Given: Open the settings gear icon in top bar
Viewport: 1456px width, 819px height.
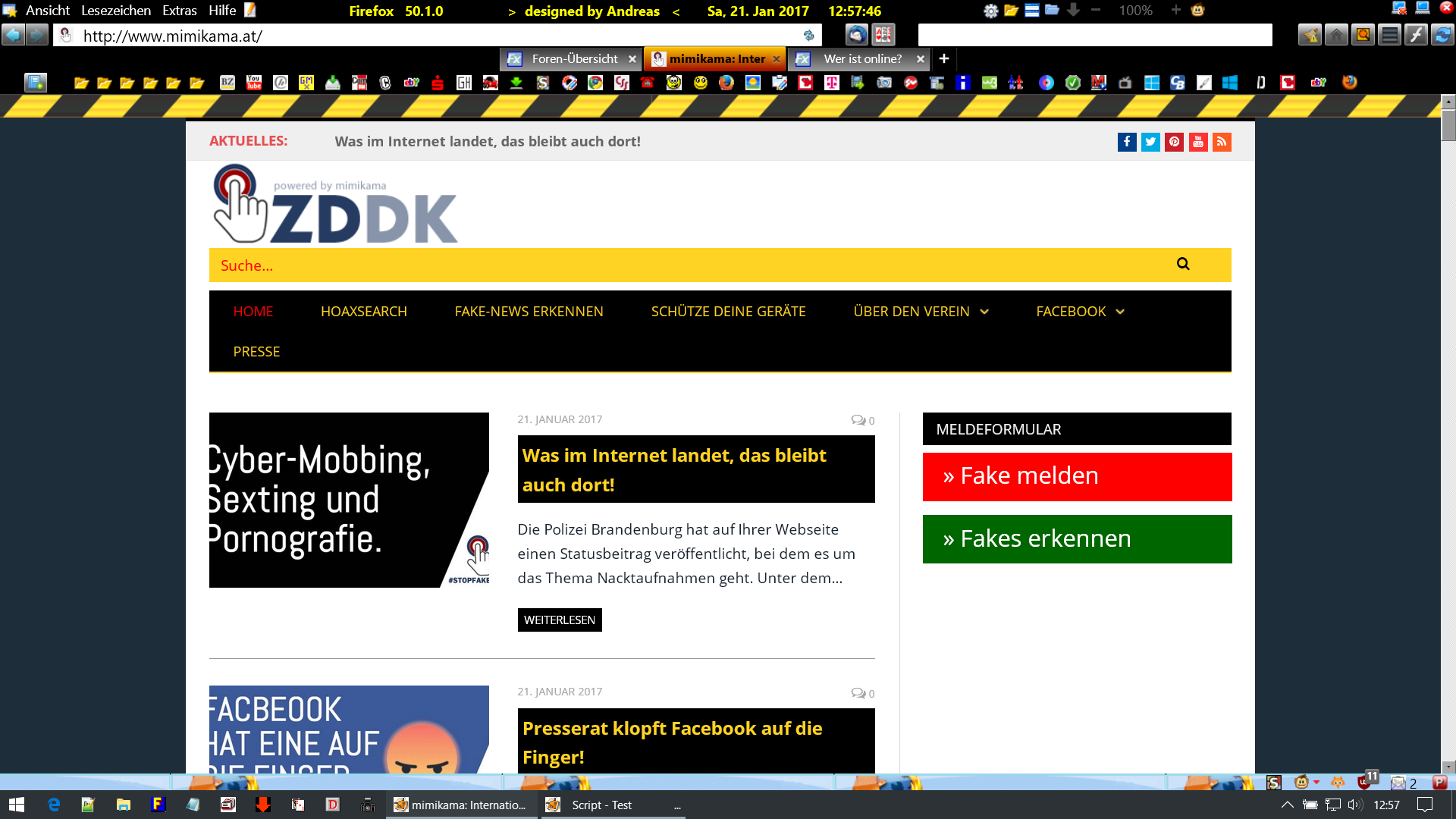Looking at the screenshot, I should click(x=990, y=11).
